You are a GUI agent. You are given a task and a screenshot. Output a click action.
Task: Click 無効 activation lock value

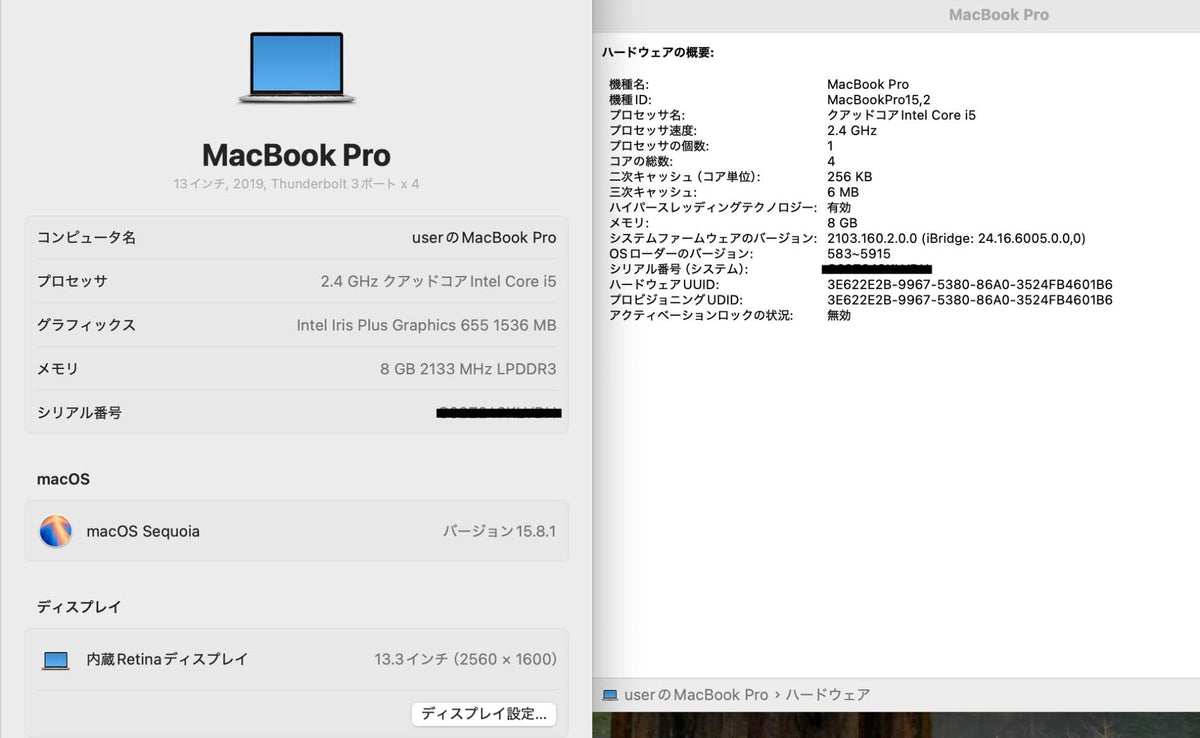tap(839, 316)
